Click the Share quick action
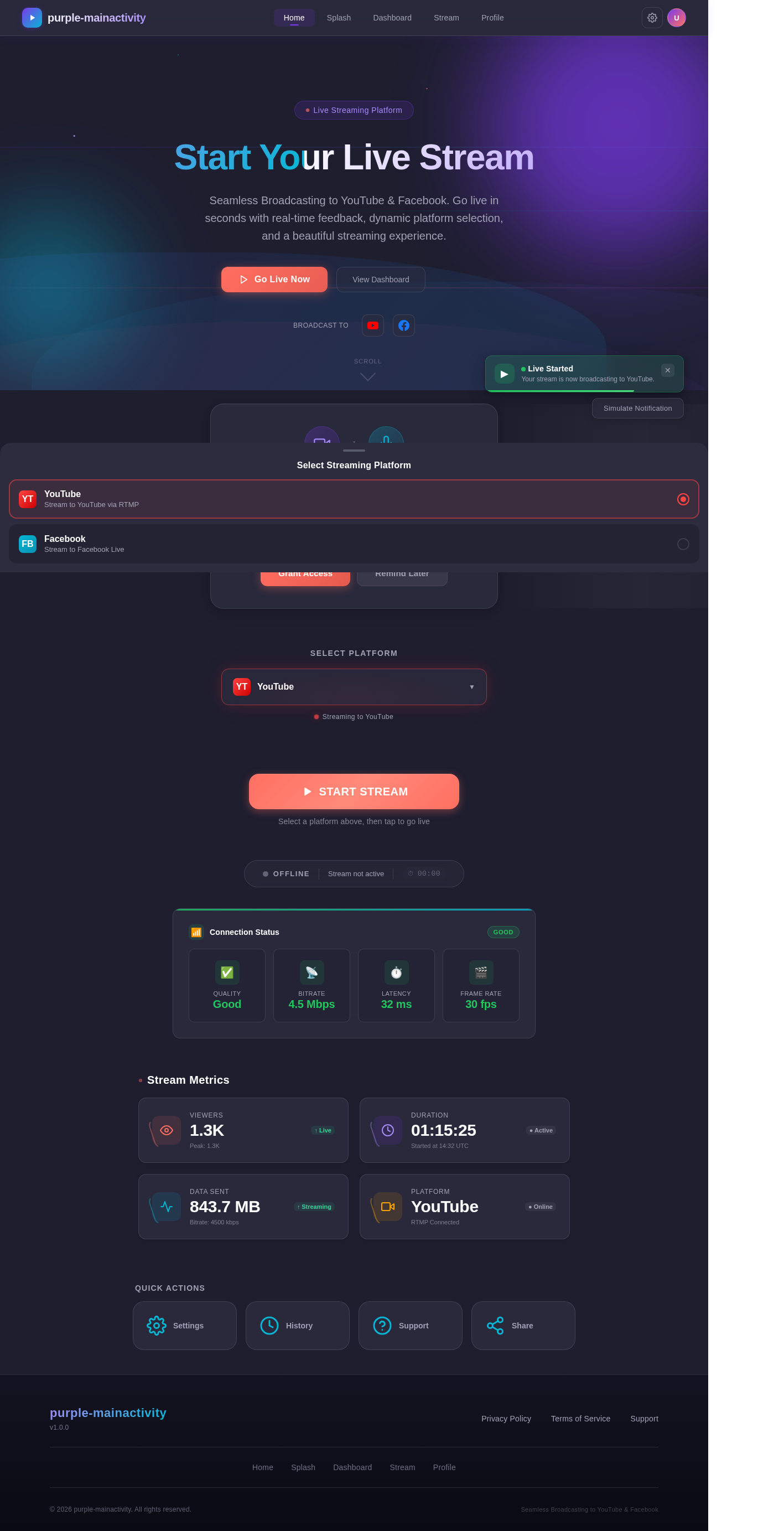 click(x=523, y=1325)
